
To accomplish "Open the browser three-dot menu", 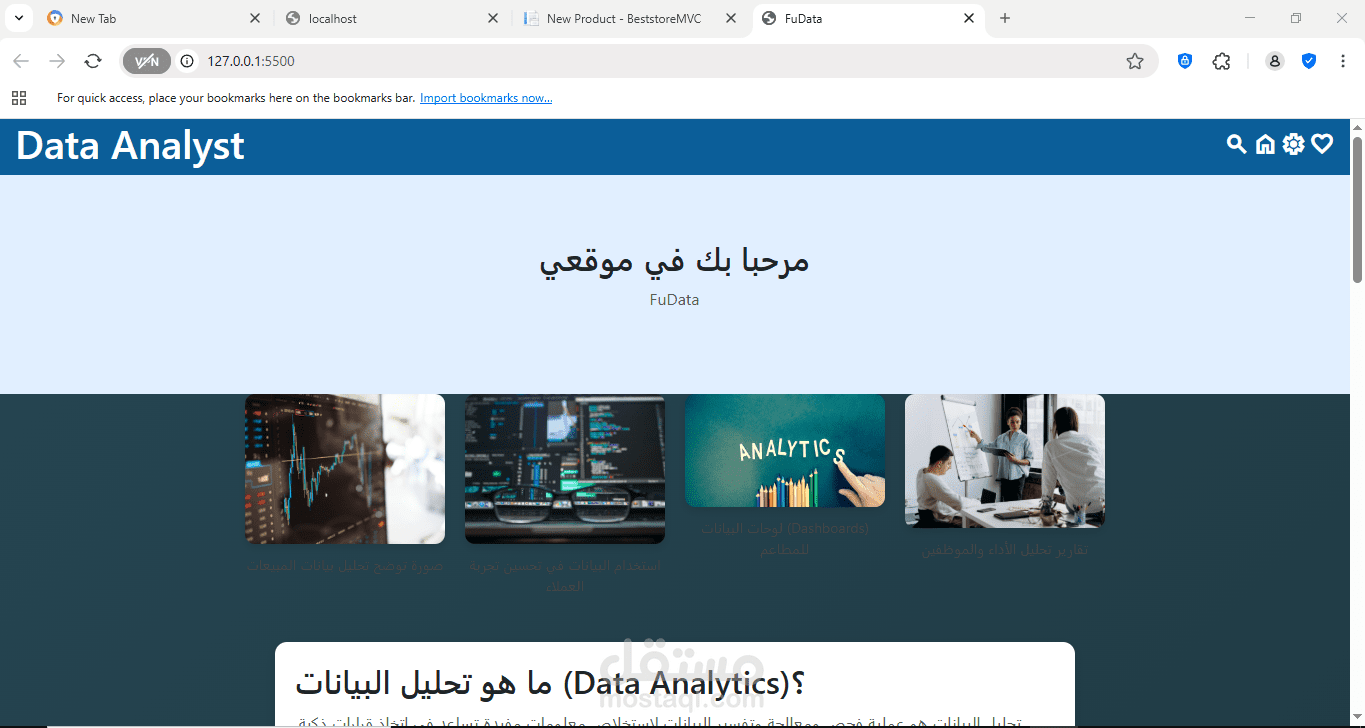I will tap(1343, 61).
